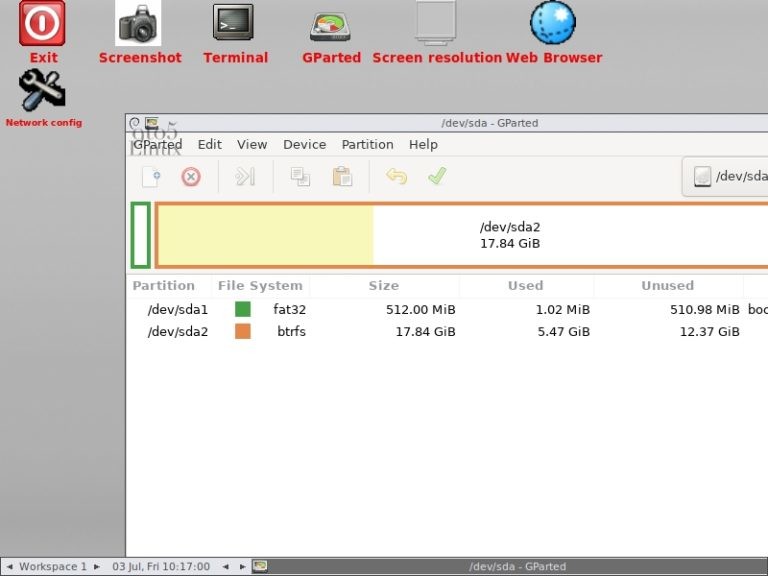
Task: Open the Network config tools icon
Action: [42, 90]
